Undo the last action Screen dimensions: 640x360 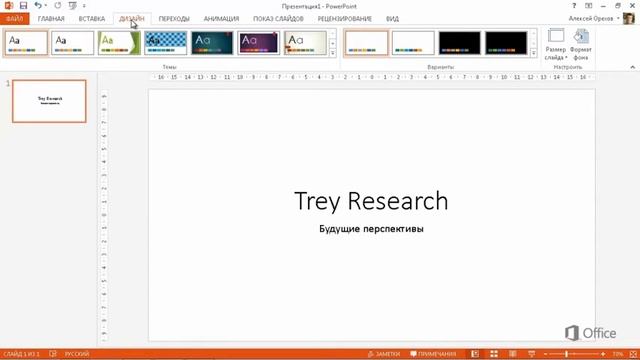(x=38, y=5)
